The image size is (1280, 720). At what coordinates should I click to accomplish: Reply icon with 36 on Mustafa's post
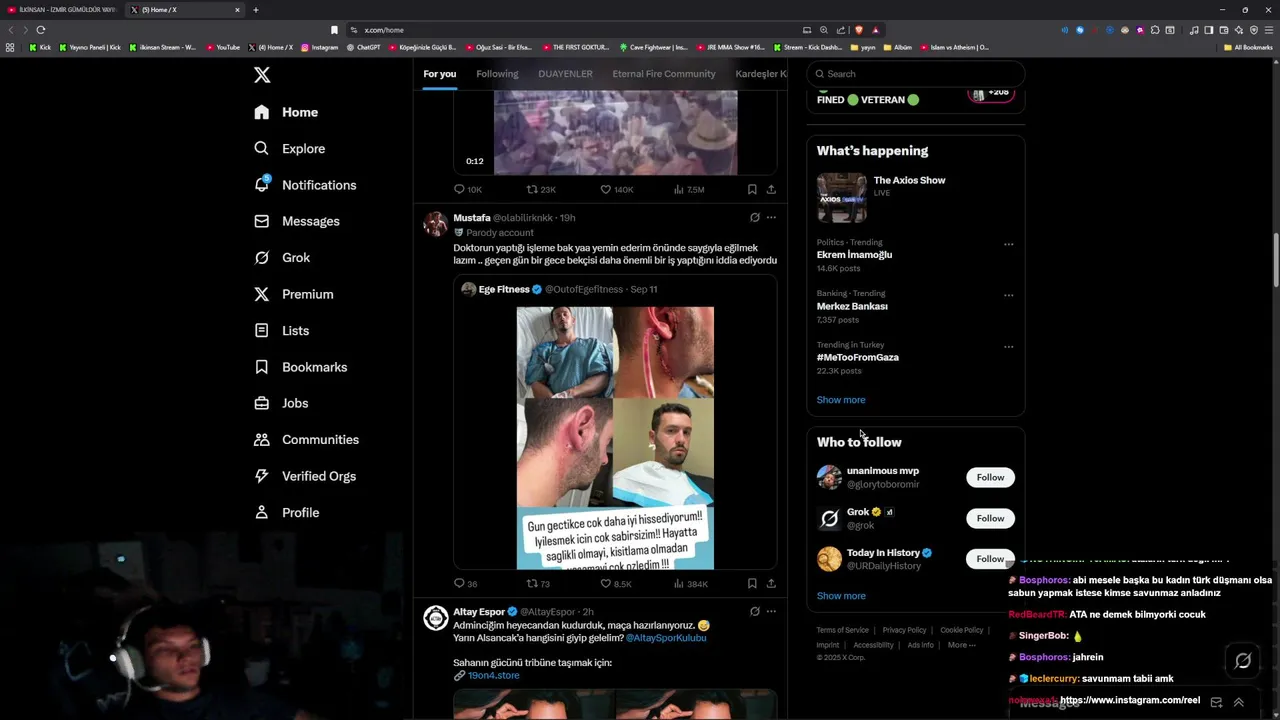[x=459, y=583]
